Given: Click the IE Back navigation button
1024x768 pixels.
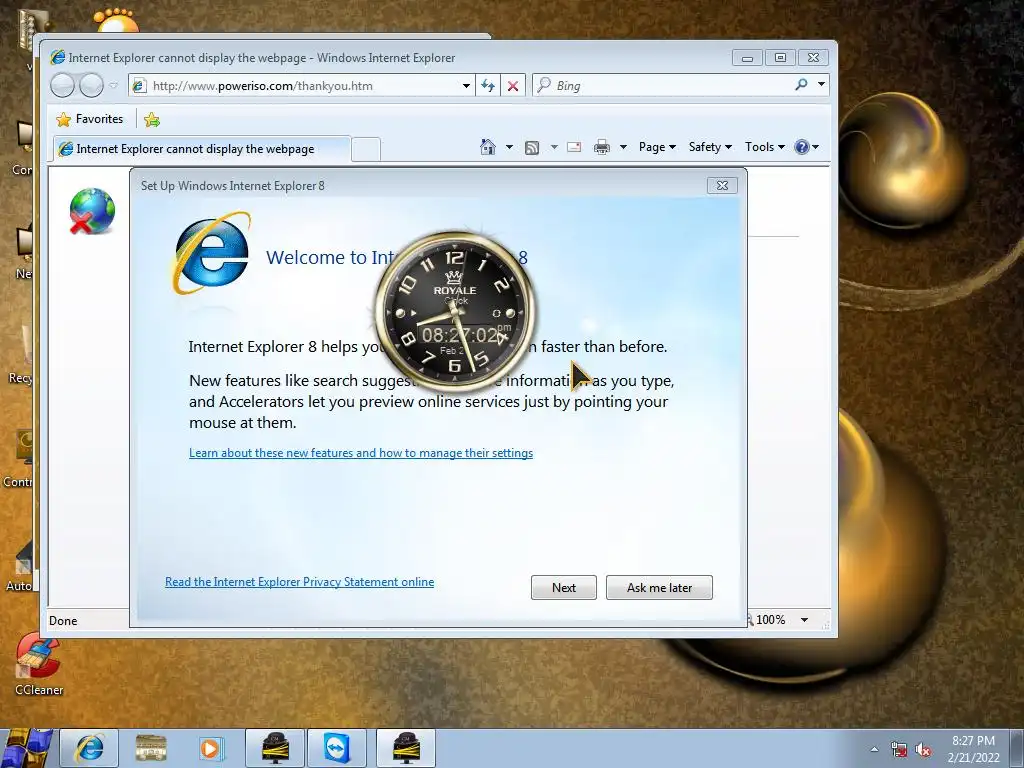Looking at the screenshot, I should point(62,86).
